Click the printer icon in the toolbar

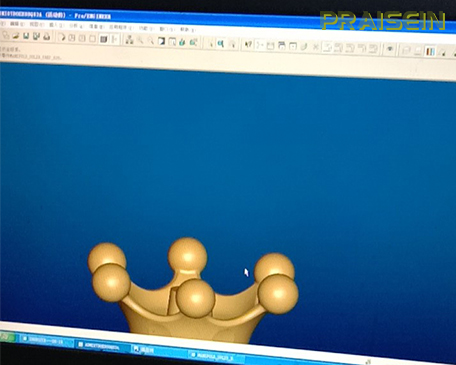click(x=47, y=37)
